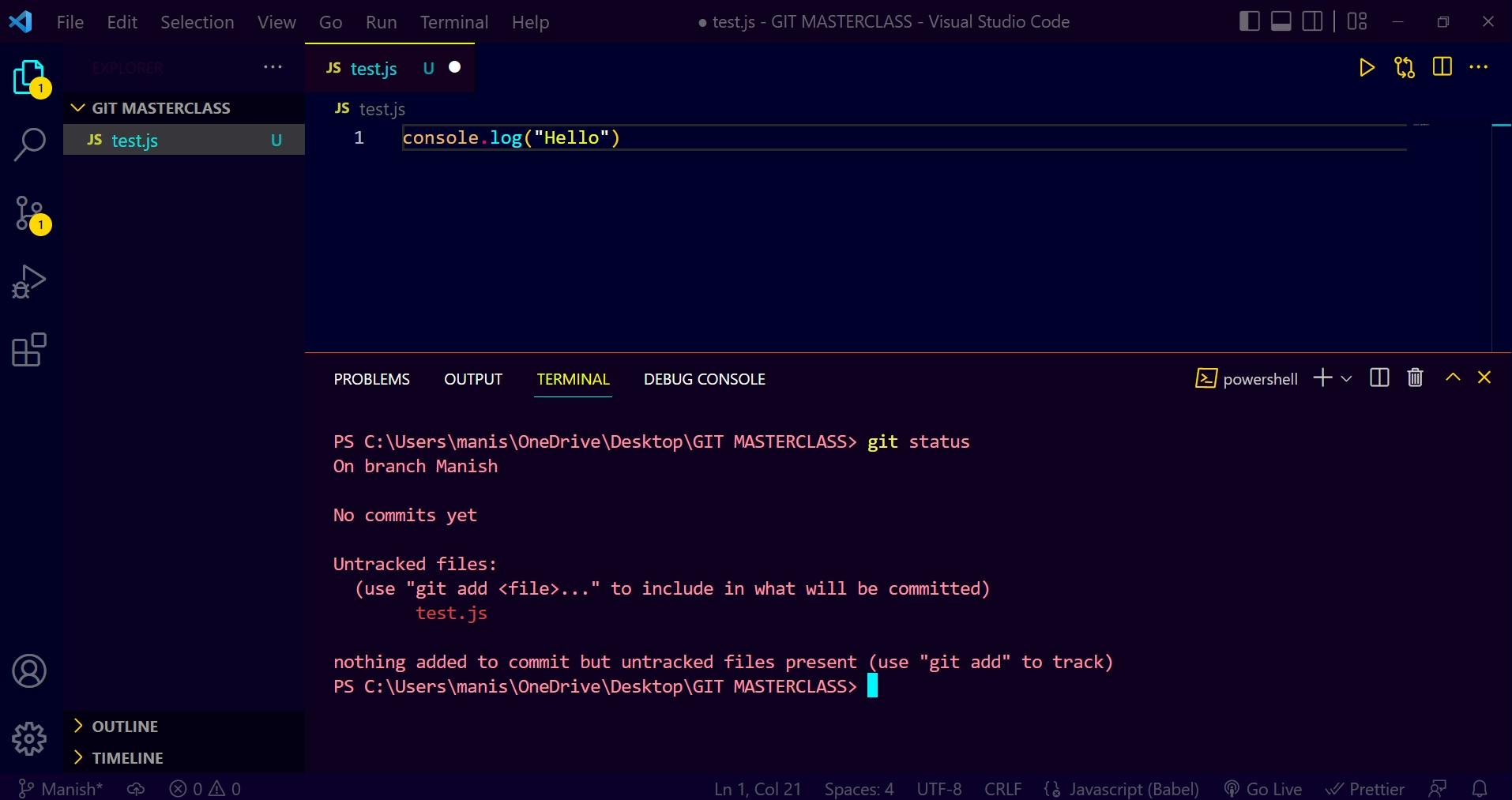Open Customize Layout icon
This screenshot has width=1512, height=800.
(x=1357, y=21)
